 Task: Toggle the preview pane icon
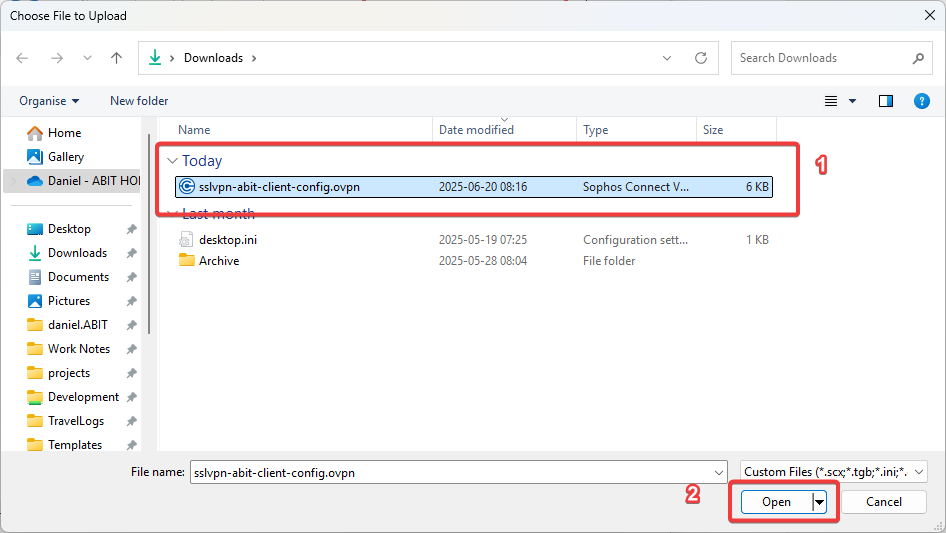(x=886, y=101)
